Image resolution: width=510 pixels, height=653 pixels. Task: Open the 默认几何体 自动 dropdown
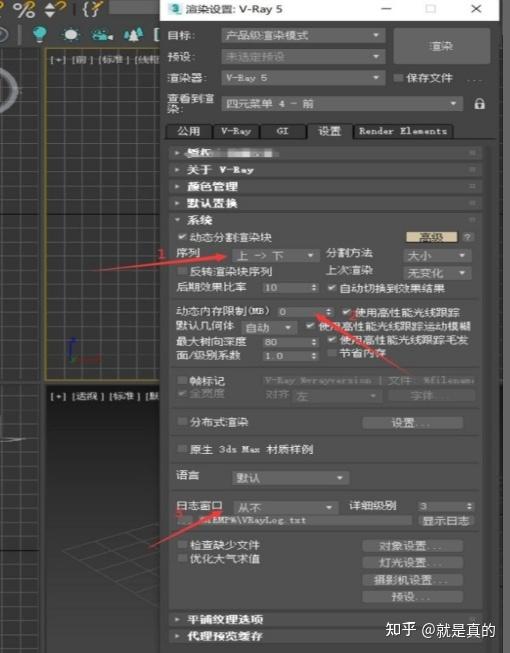[x=269, y=327]
